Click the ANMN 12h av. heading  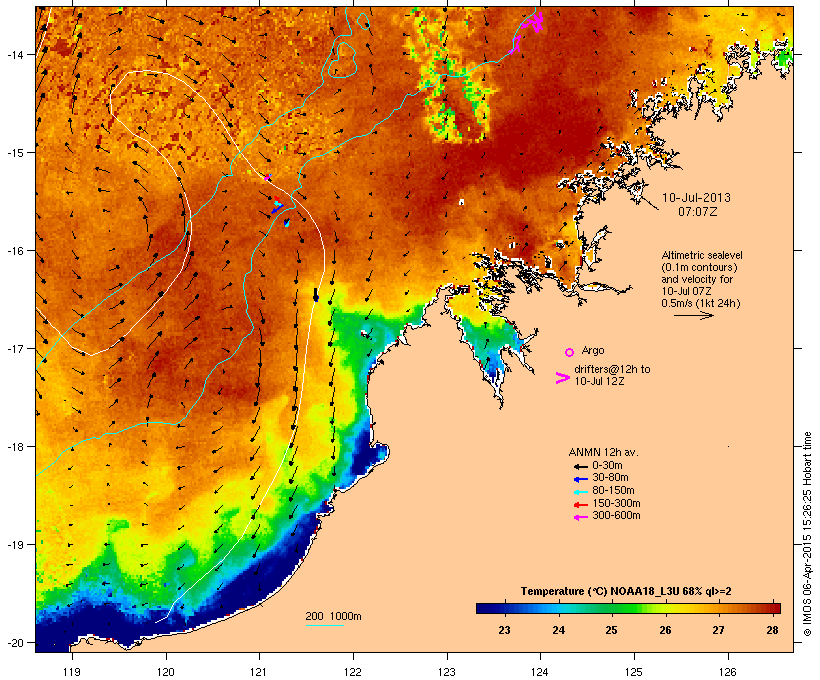point(603,452)
